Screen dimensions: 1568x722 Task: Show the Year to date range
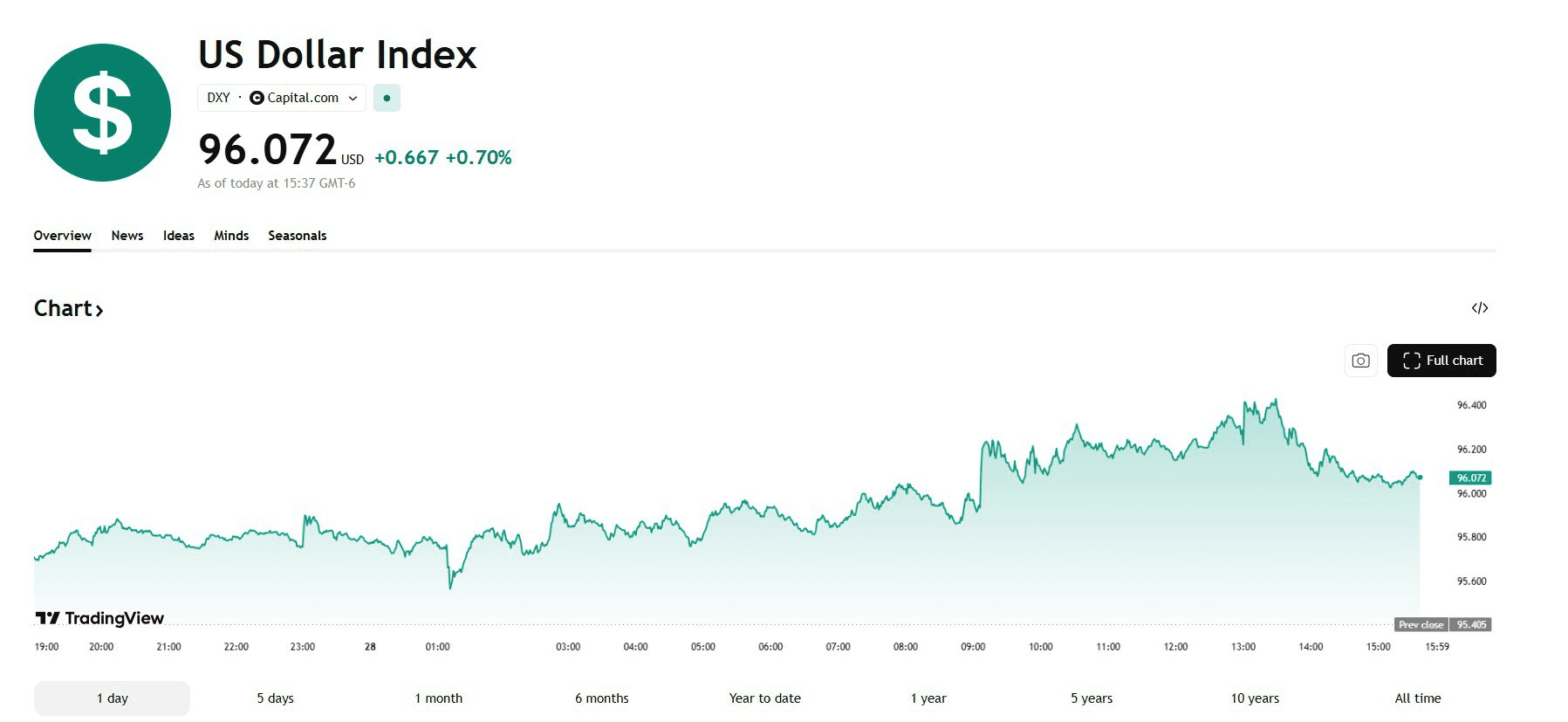pyautogui.click(x=764, y=698)
